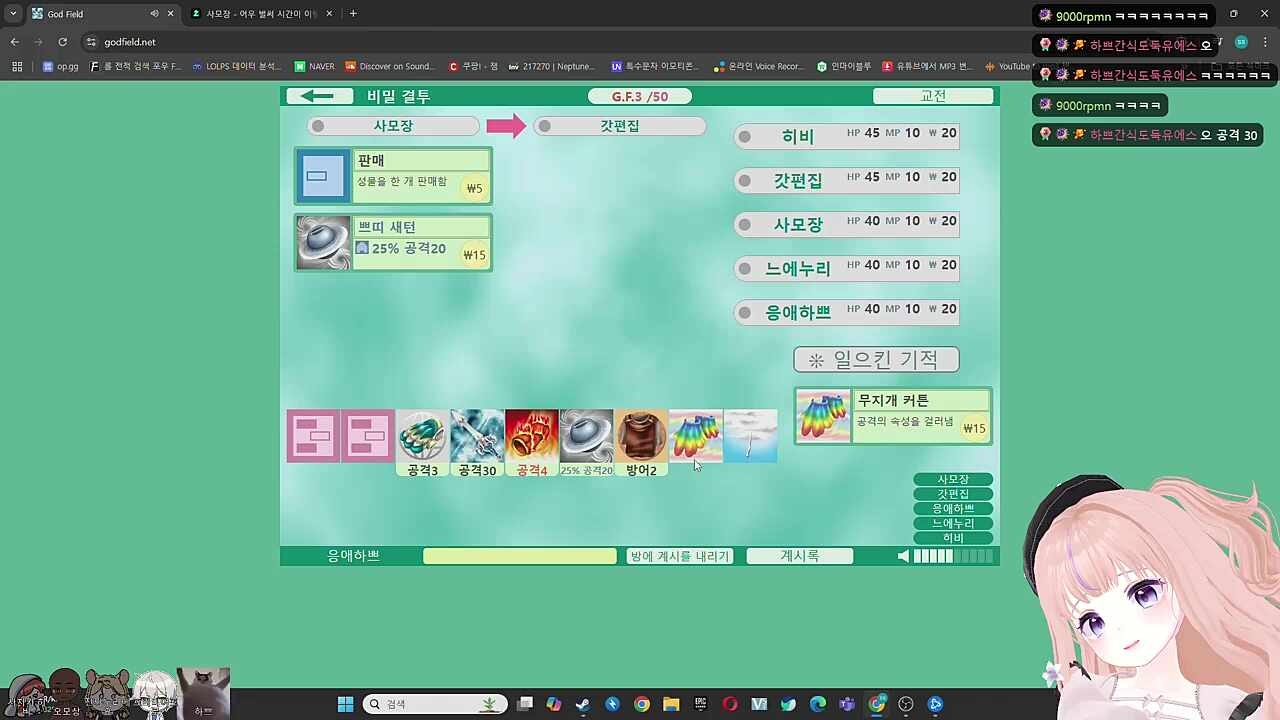Click the 비밀 결투 room title
This screenshot has width=1280, height=720.
(x=399, y=96)
